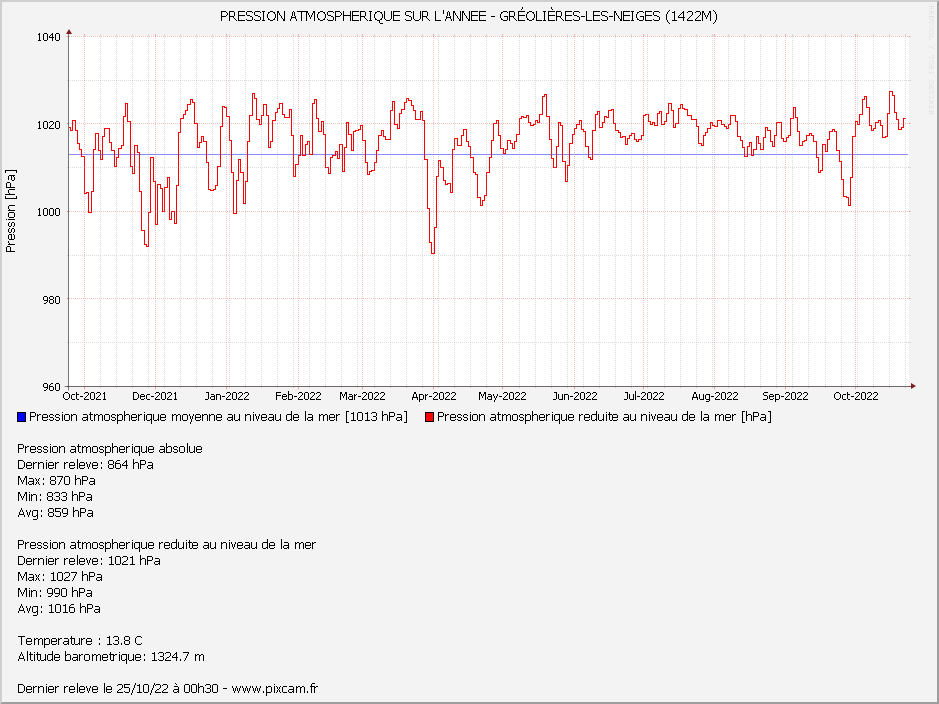Image resolution: width=939 pixels, height=704 pixels.
Task: Click the 'Pression atmospherique absolue' heading
Action: [110, 448]
